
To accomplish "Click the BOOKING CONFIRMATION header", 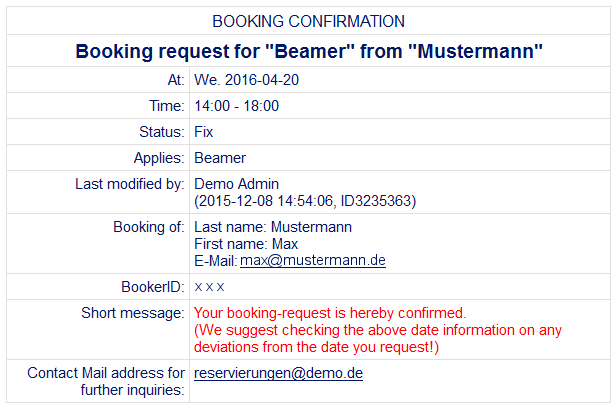I will pos(308,21).
